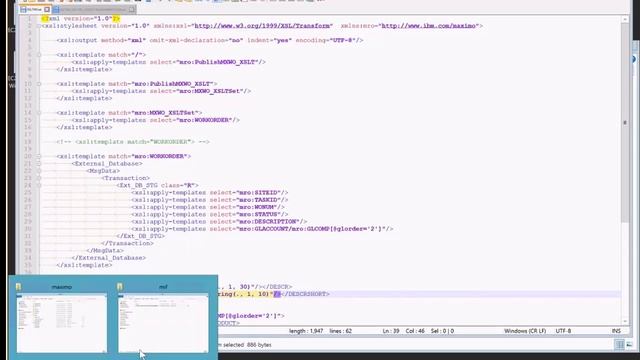Collapse the xsl:stylesheet fold marker on line 2
Image resolution: width=640 pixels, height=360 pixels.
(39, 26)
